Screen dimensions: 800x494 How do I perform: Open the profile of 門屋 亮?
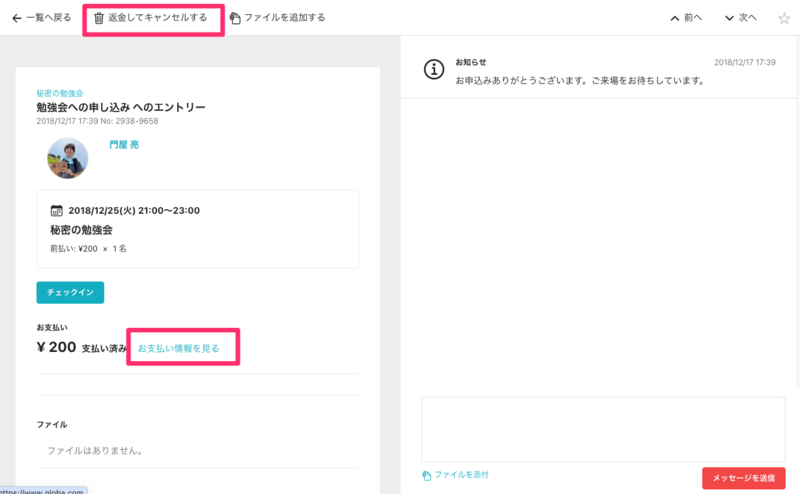[125, 145]
